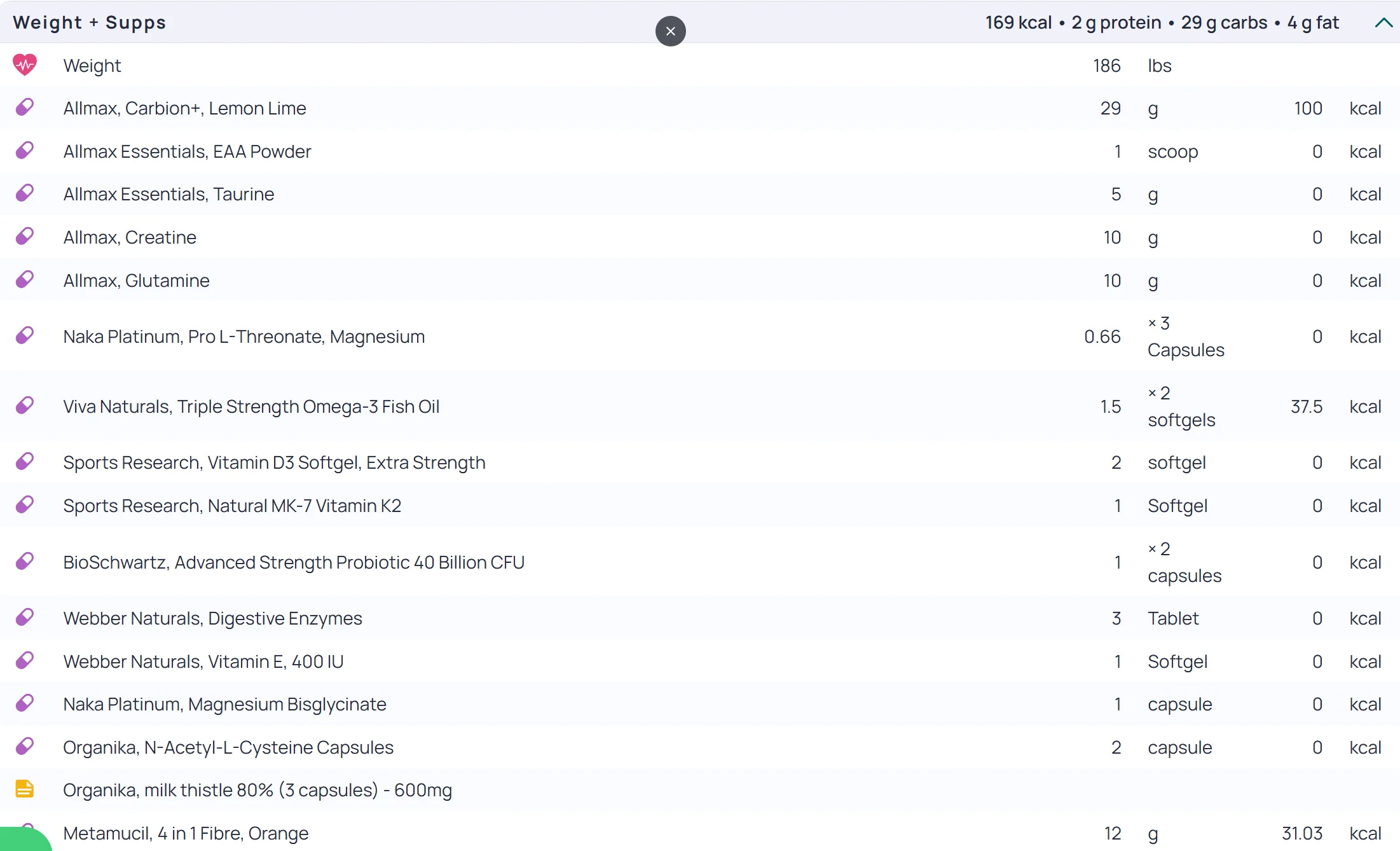The image size is (1400, 851).
Task: Click the pill icon for Allmax Essentials EAA Powder
Action: coord(25,150)
